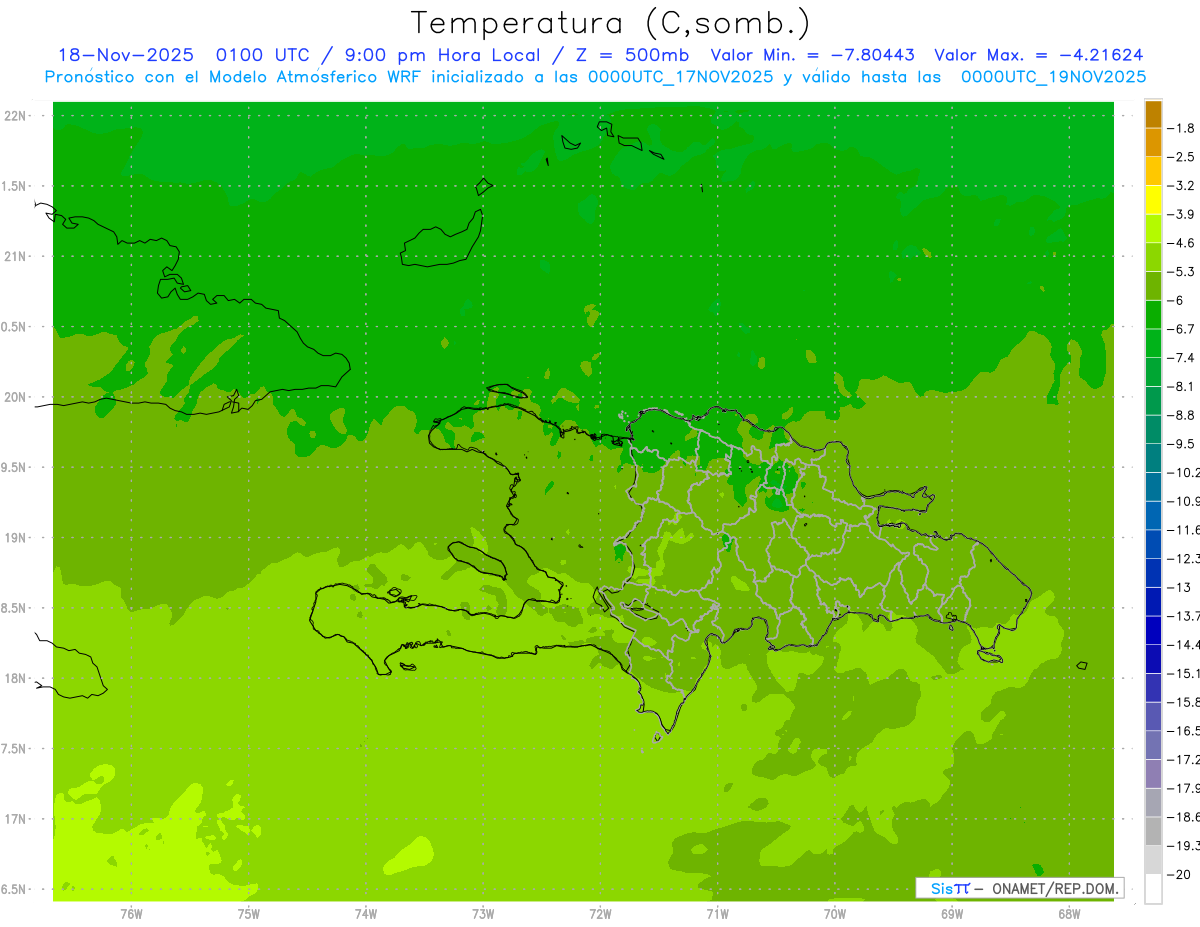Click legend swatch between -2.5 and -3.2

1153,171
